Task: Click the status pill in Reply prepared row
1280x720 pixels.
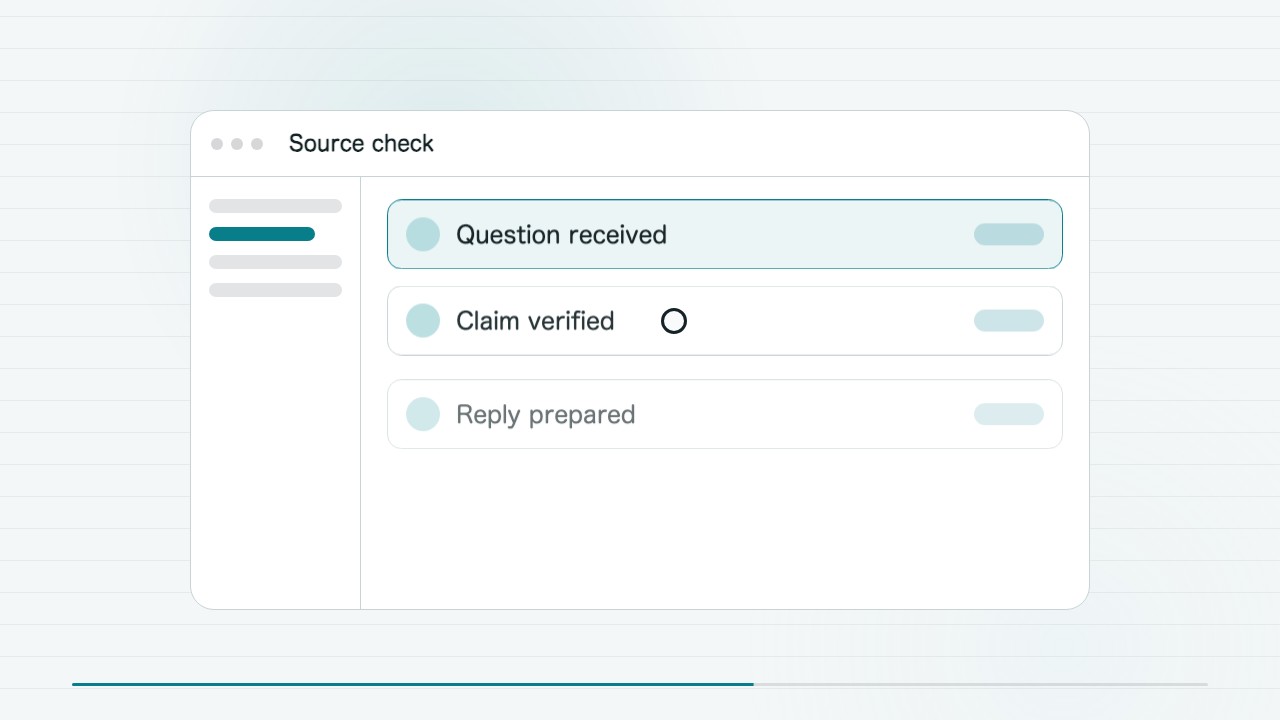Action: coord(1009,414)
